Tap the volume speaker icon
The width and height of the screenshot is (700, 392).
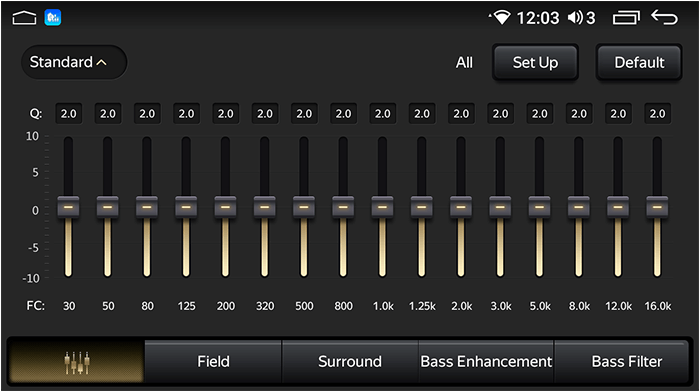pyautogui.click(x=575, y=18)
